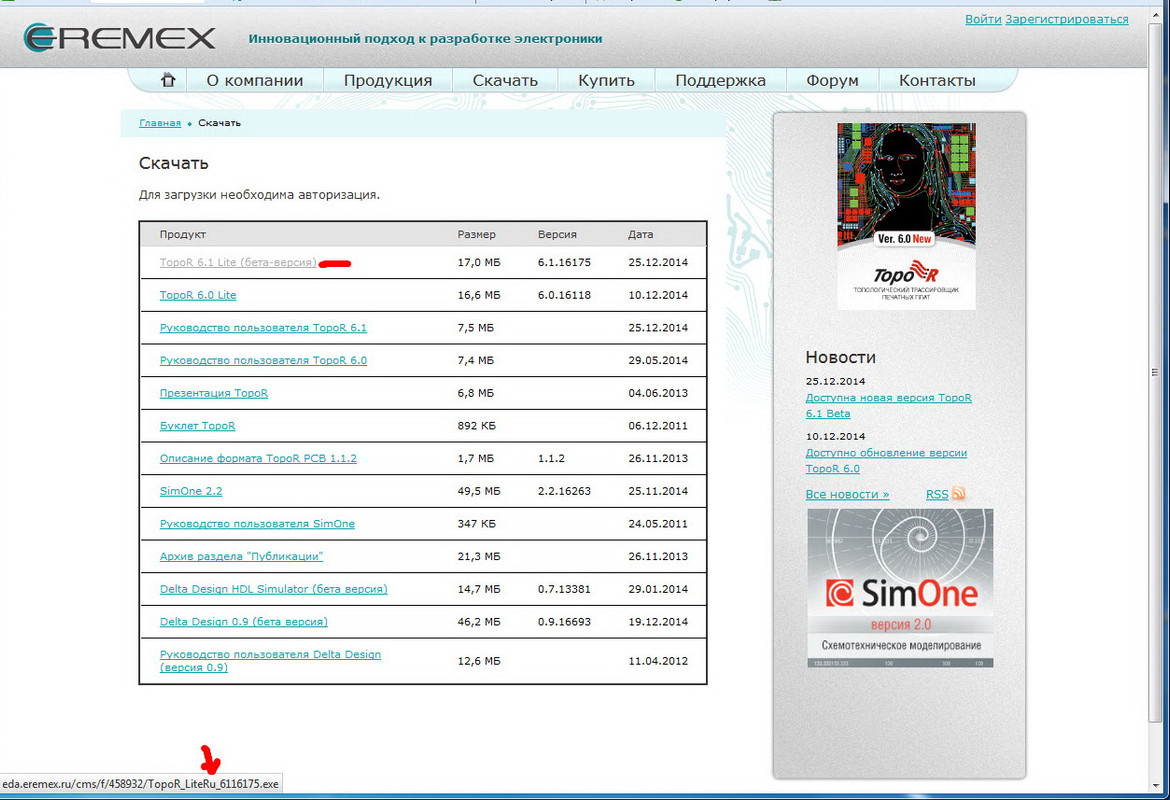Go to Главная breadcrumb link
The height and width of the screenshot is (800, 1170).
click(160, 123)
